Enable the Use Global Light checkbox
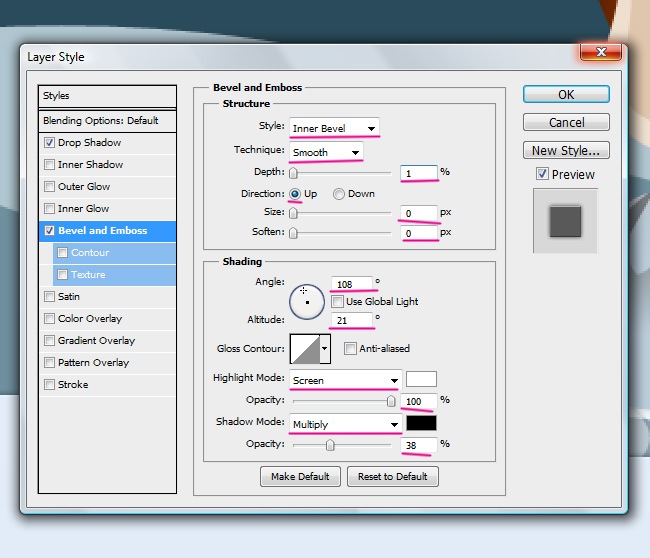The height and width of the screenshot is (558, 650). (338, 301)
